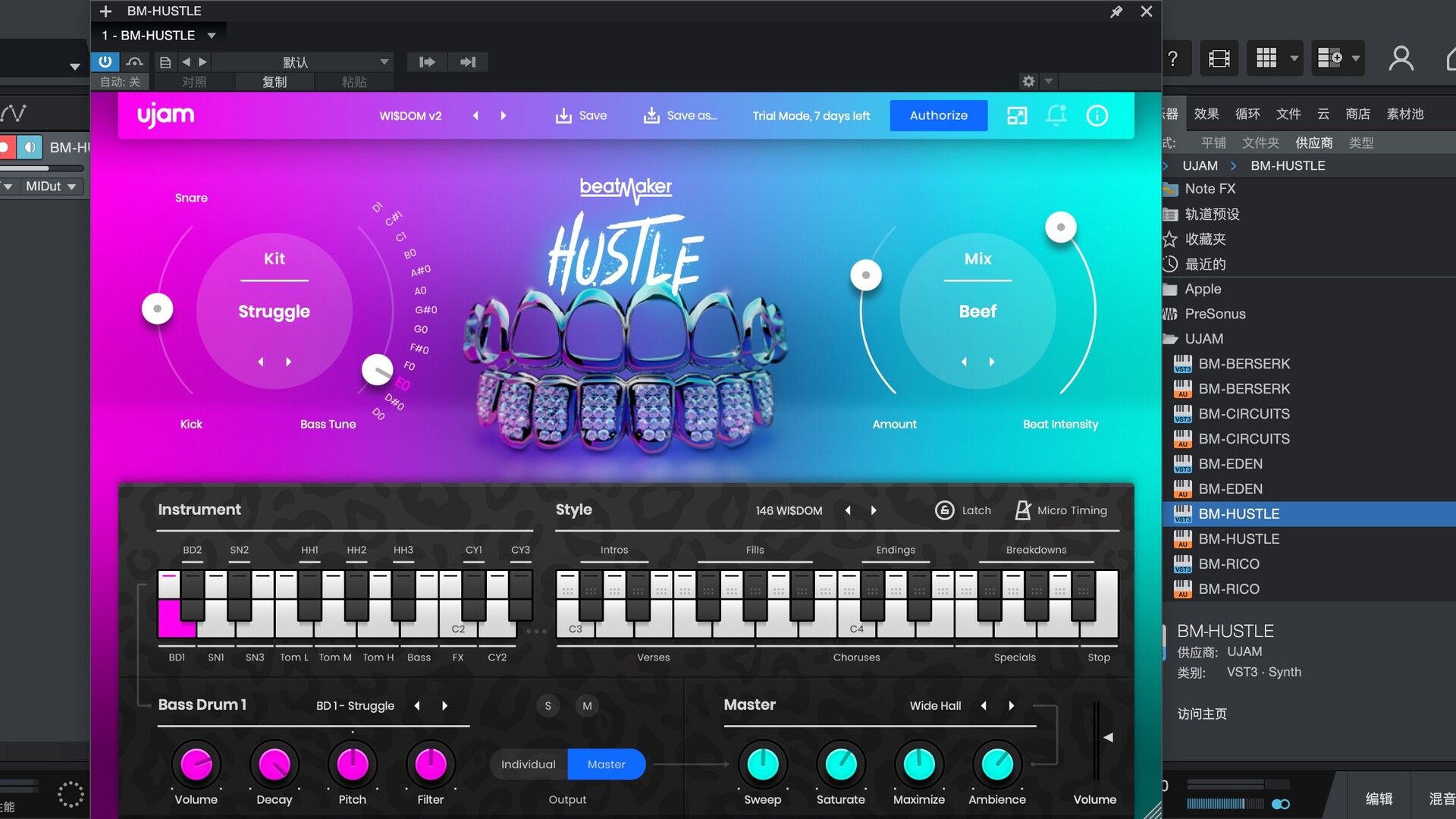
Task: Mute Bass Drum 1 with M button
Action: click(587, 706)
